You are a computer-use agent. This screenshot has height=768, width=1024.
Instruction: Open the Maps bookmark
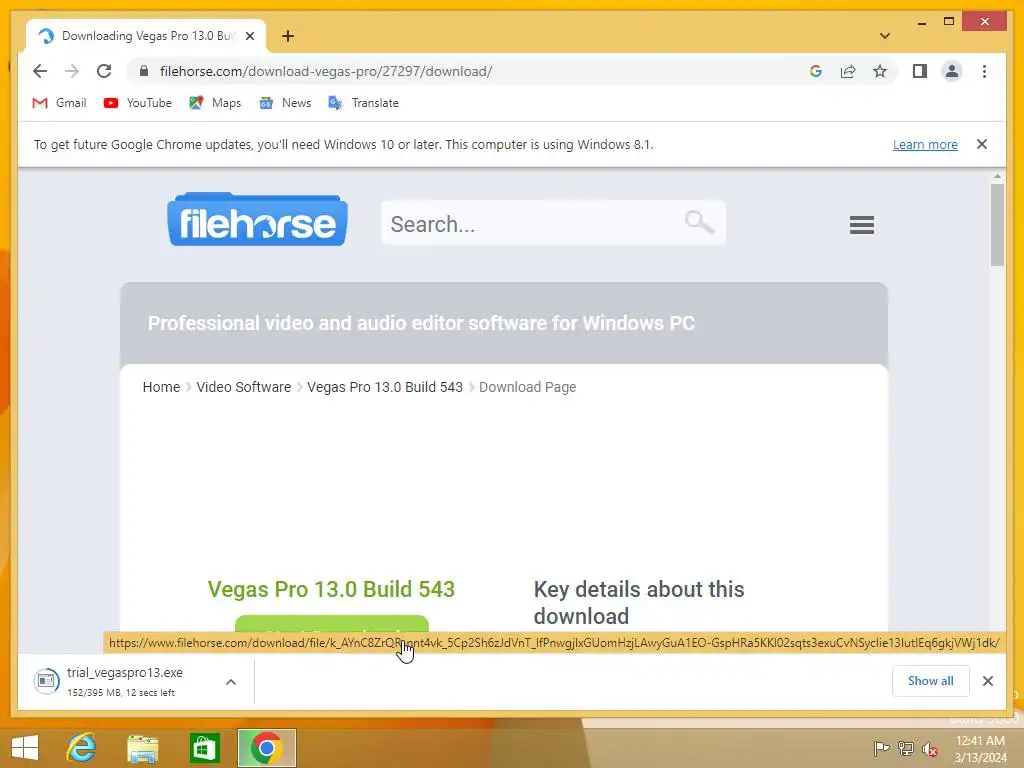[x=215, y=103]
